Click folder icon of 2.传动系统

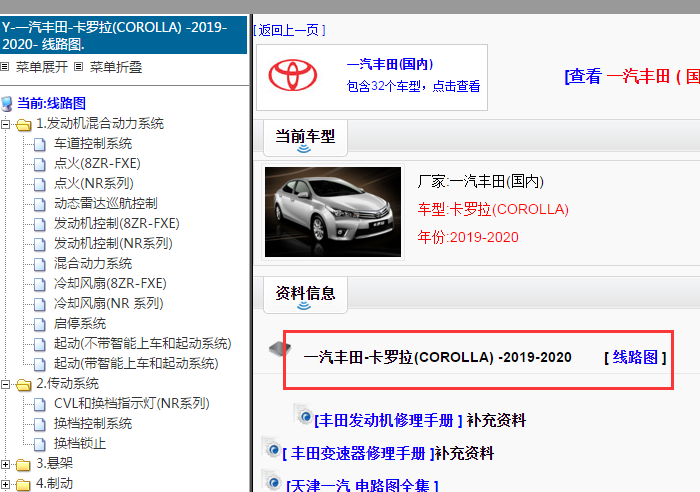(24, 384)
